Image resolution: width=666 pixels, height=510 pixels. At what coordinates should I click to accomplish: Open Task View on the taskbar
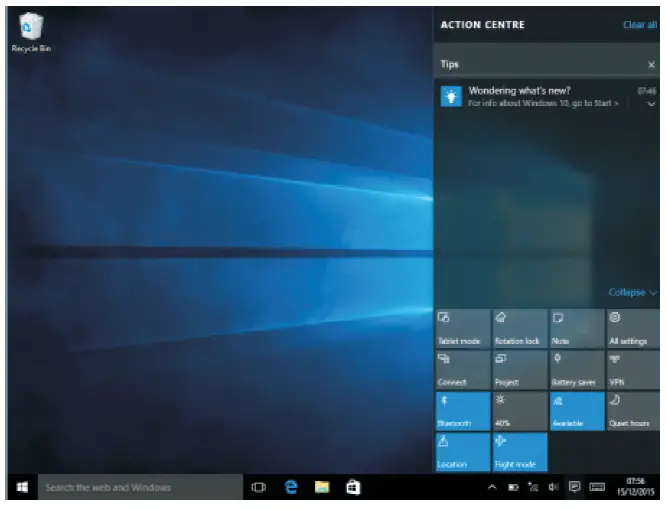click(259, 487)
